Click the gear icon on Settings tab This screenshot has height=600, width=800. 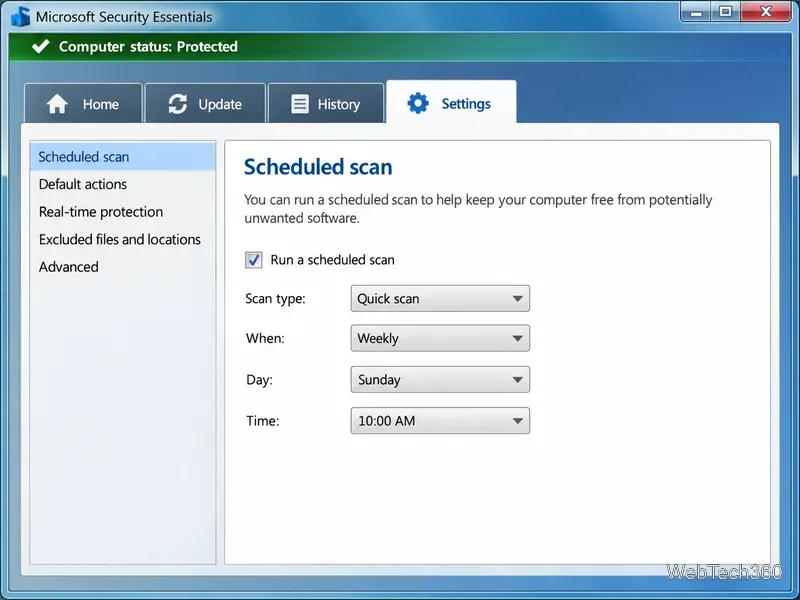pos(418,104)
